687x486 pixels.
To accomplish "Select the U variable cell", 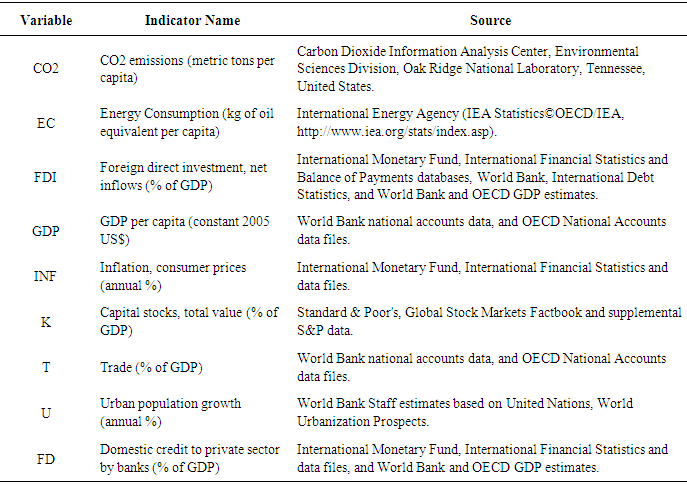I will click(46, 412).
